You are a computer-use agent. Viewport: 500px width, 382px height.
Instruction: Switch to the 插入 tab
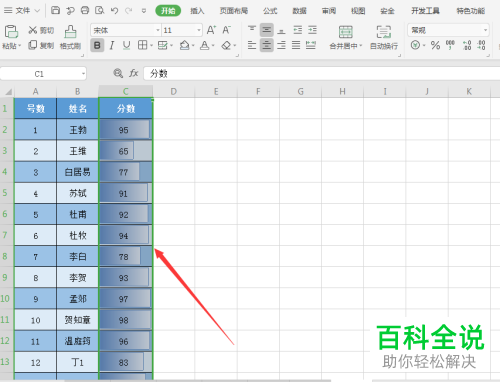197,11
